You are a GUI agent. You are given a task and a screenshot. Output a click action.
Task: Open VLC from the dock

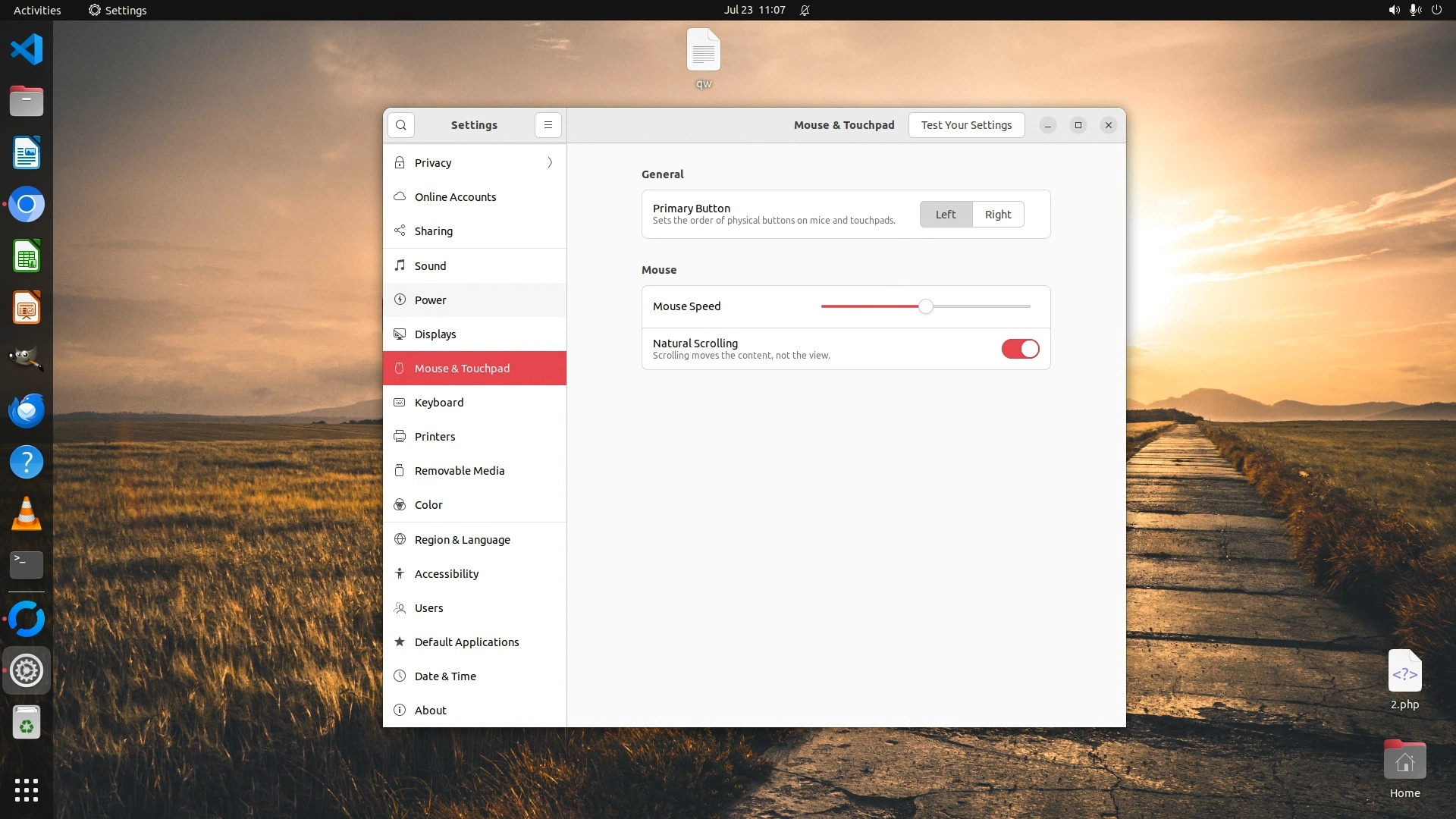pos(27,513)
